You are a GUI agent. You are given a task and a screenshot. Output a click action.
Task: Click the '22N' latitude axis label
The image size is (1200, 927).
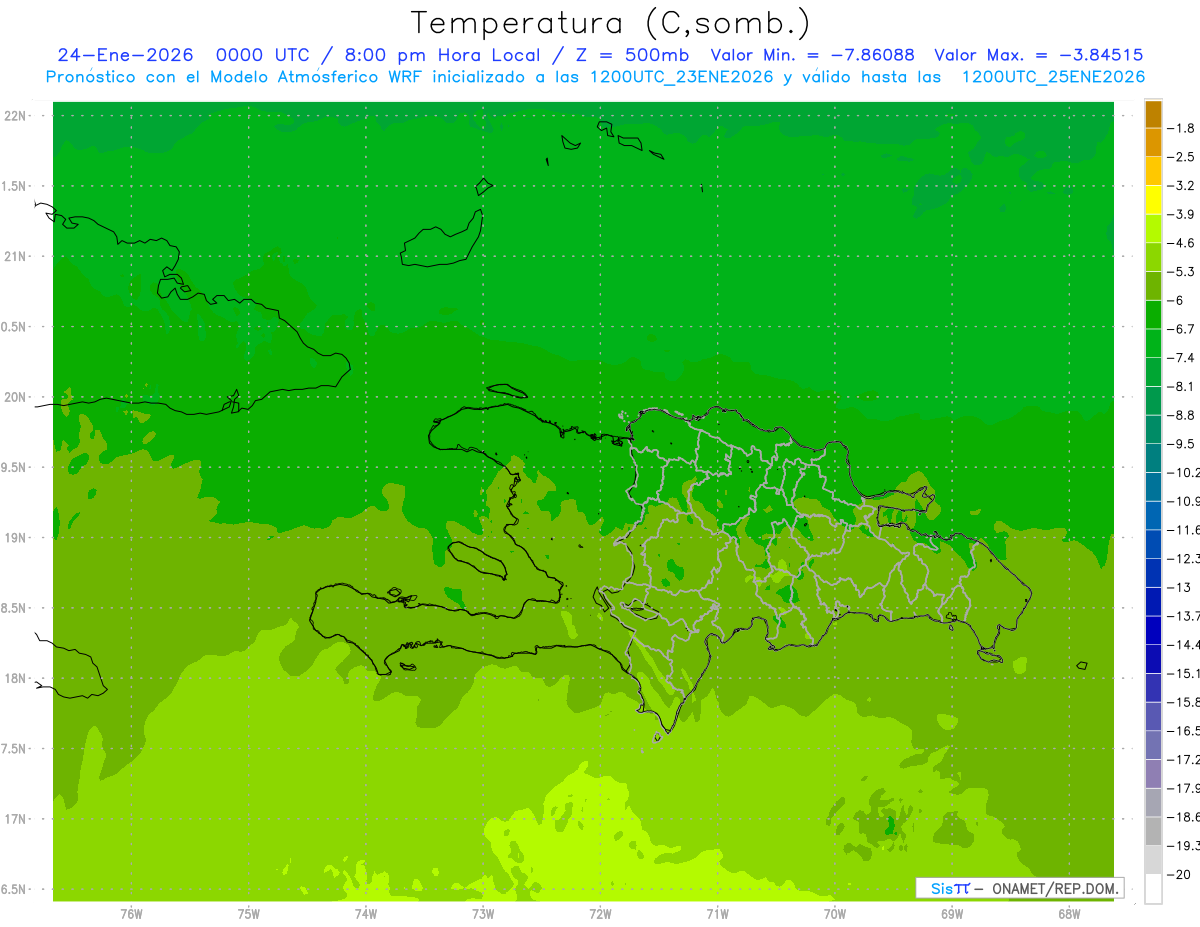point(15,116)
